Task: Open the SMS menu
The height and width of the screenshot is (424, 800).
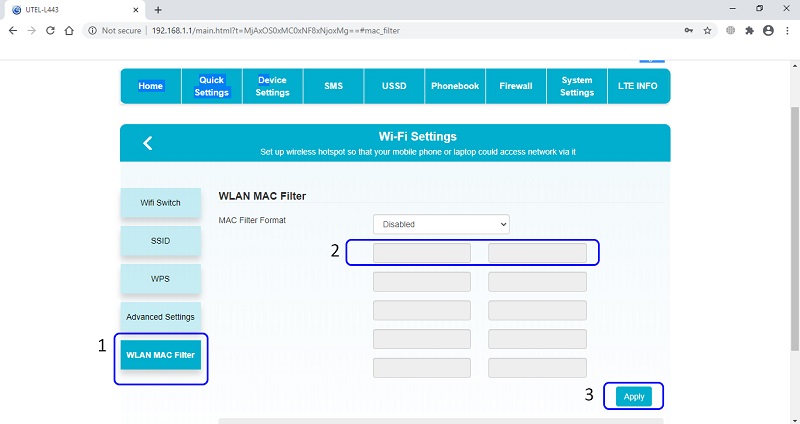Action: 333,86
